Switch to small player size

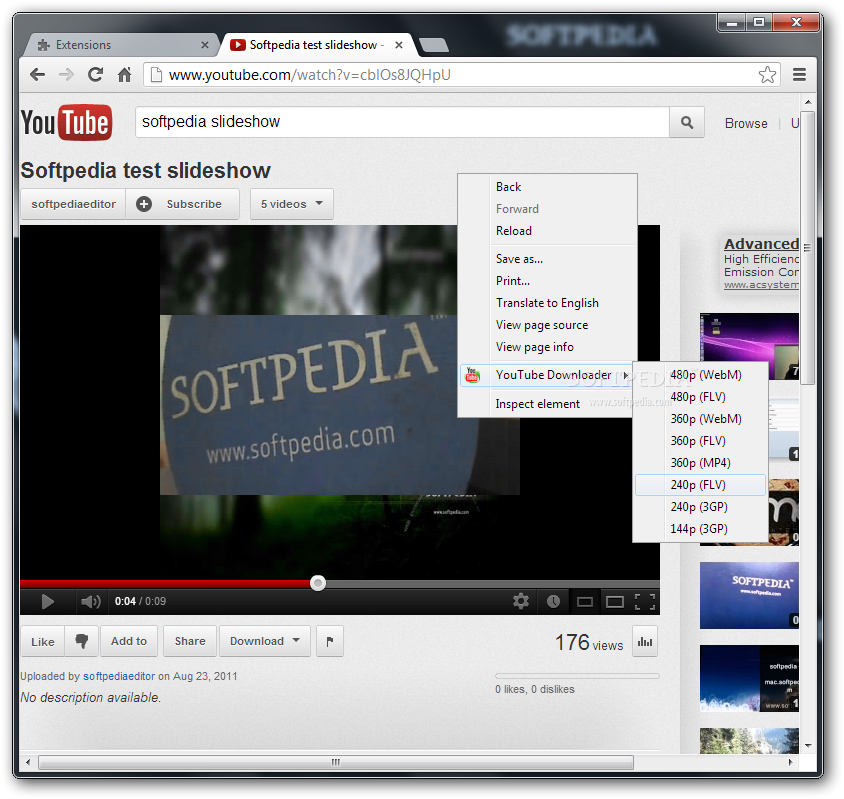pos(585,602)
